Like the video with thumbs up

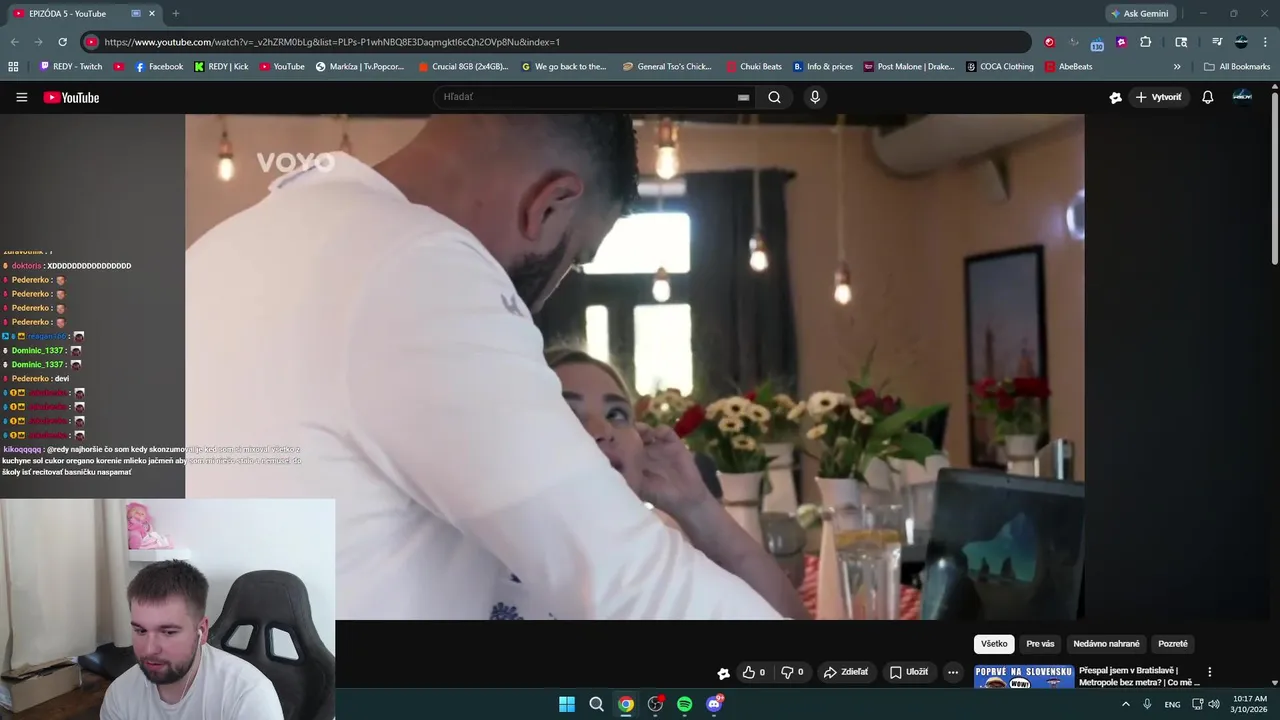click(754, 672)
